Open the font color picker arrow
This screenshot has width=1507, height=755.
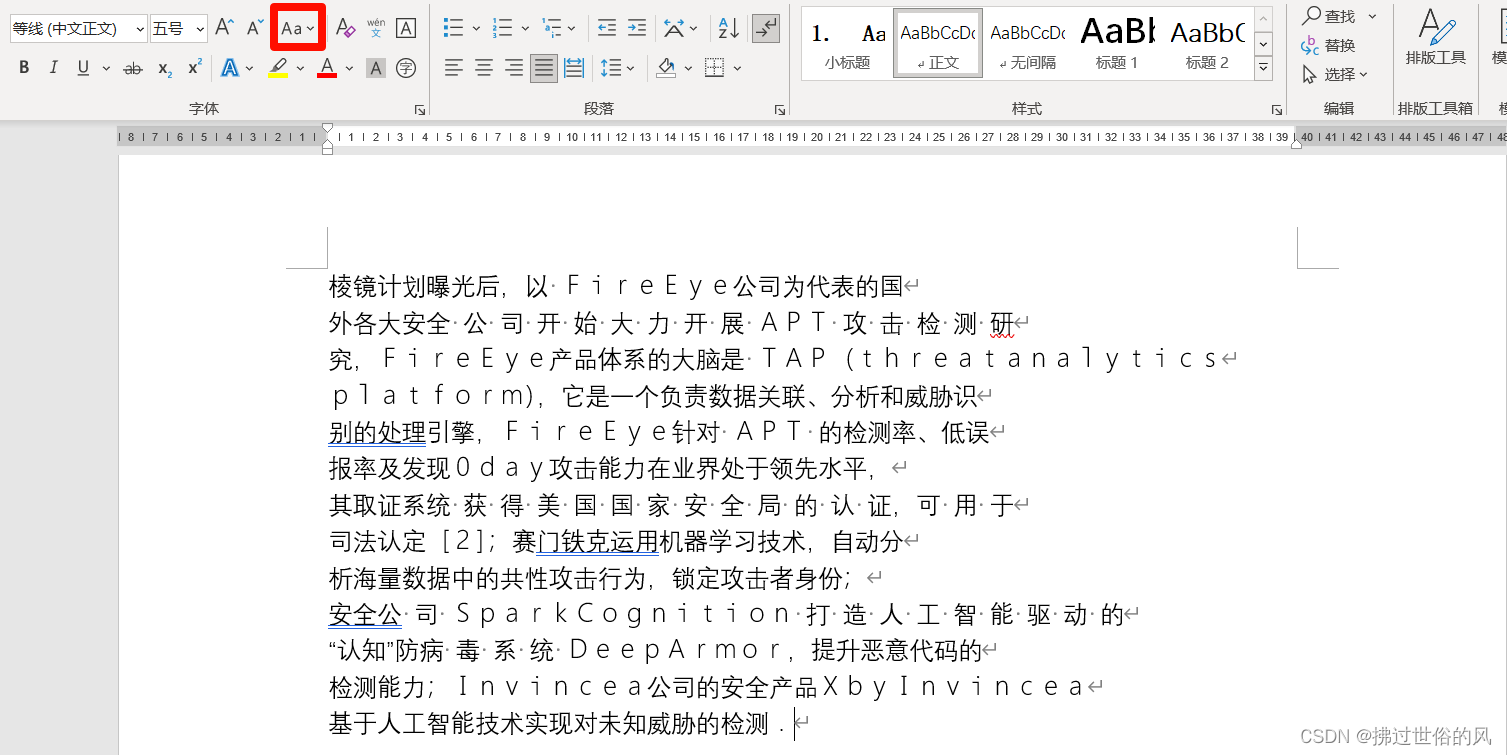(349, 68)
